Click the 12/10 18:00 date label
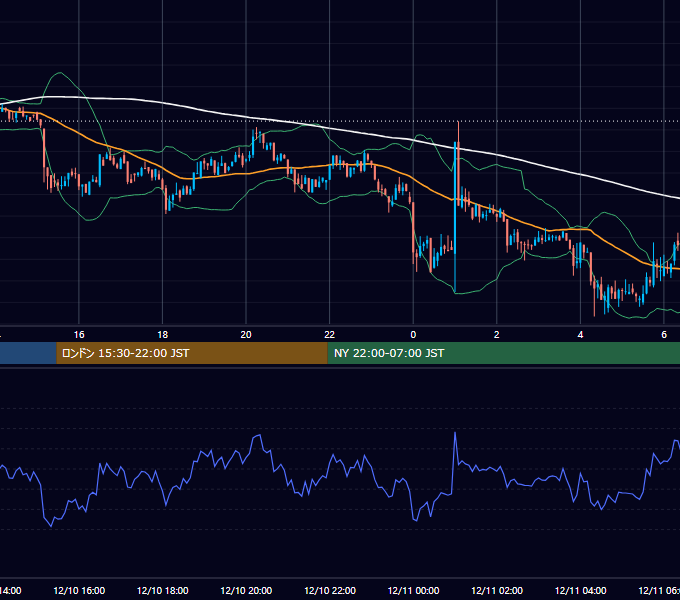The height and width of the screenshot is (600, 680). coord(163,590)
